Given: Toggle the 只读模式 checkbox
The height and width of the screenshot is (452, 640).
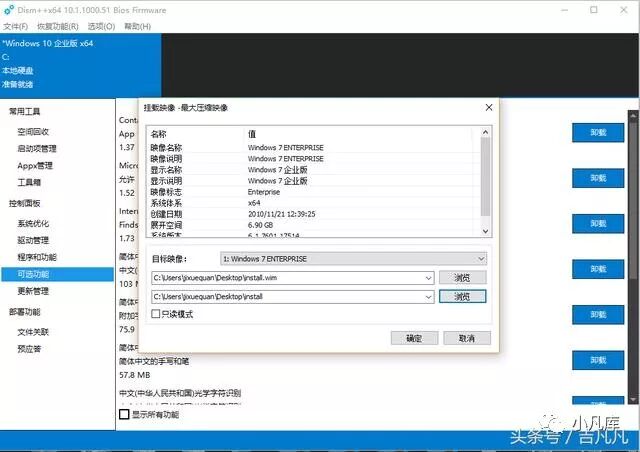Looking at the screenshot, I should coord(156,314).
